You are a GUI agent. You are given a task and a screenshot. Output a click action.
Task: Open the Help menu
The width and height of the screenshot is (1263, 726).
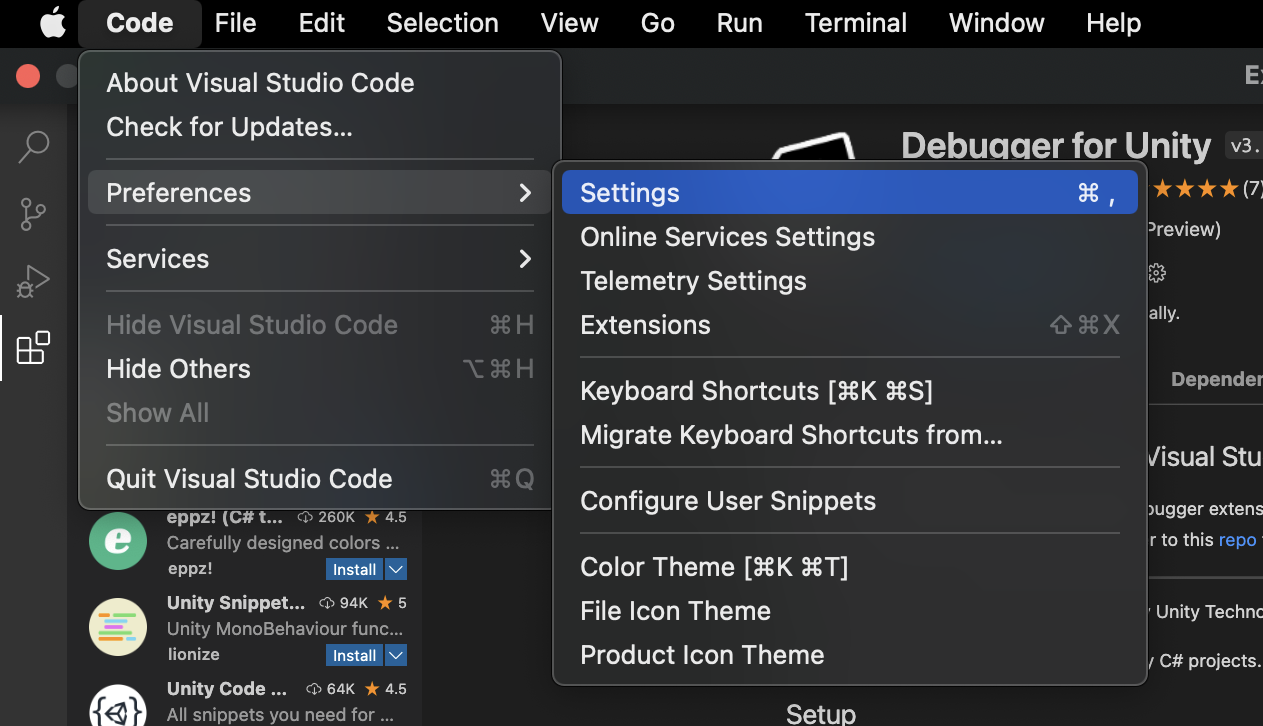click(x=1114, y=23)
